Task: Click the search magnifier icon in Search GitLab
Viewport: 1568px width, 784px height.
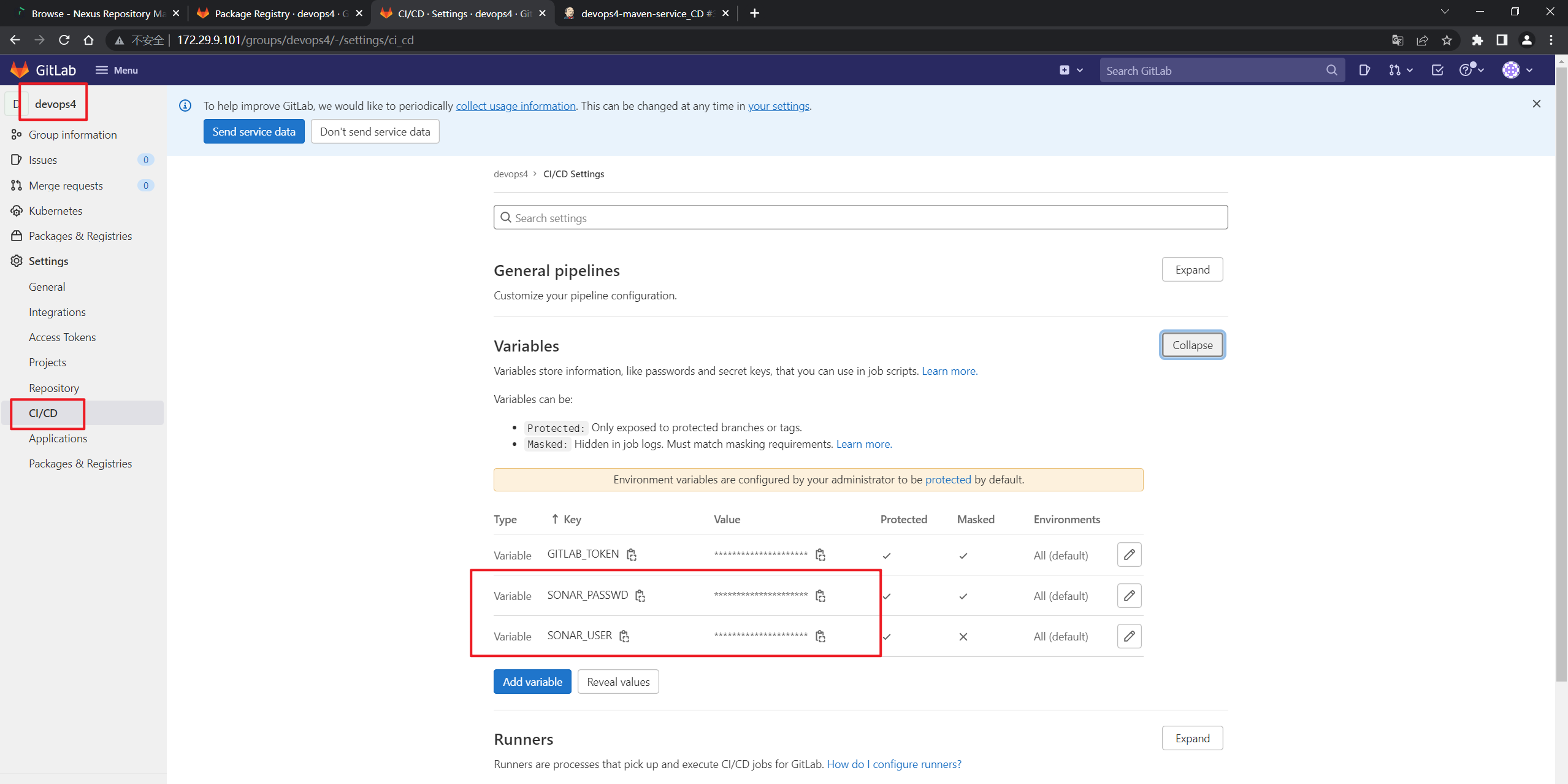Action: pos(1331,70)
